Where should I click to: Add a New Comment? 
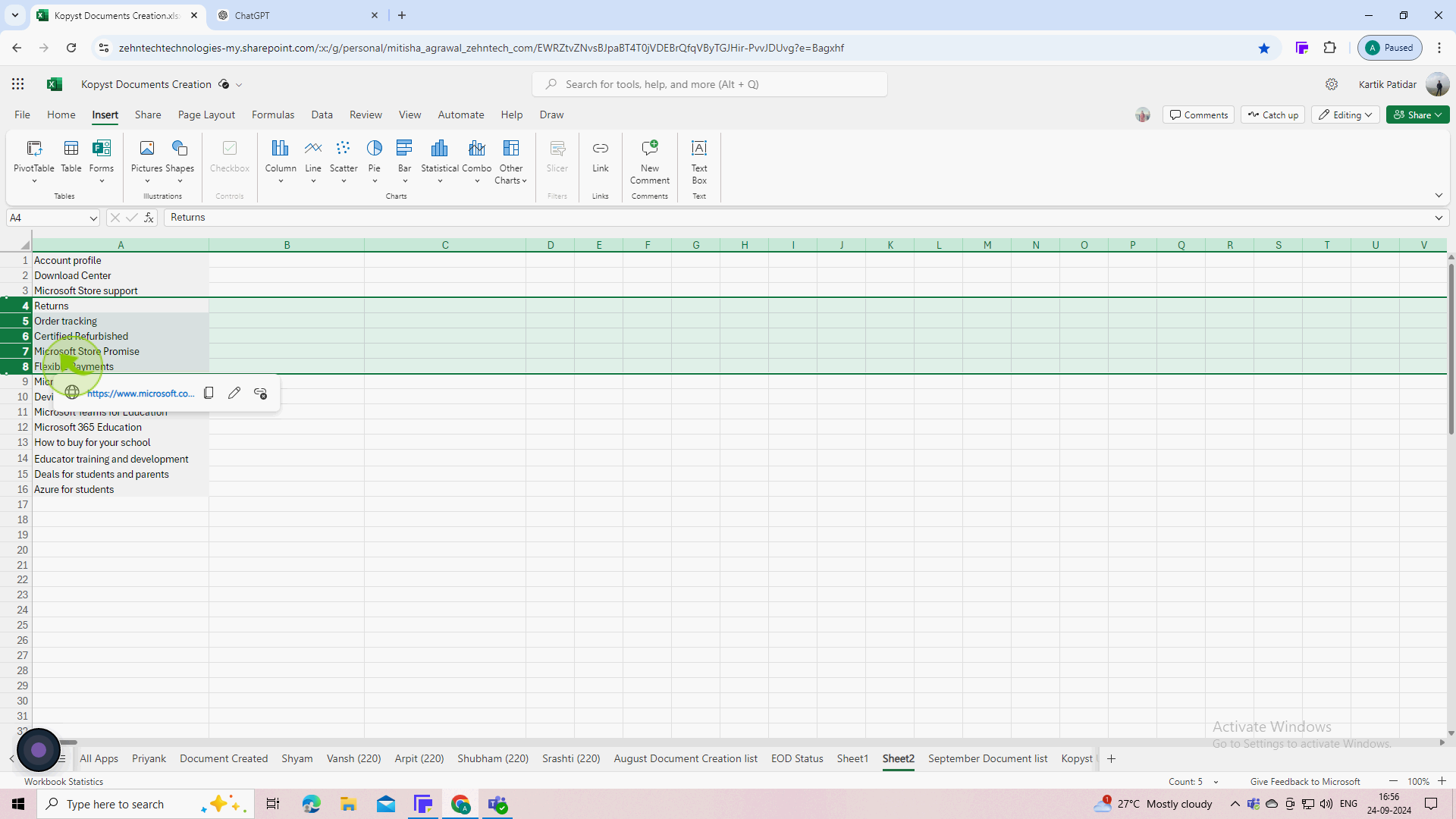[650, 161]
